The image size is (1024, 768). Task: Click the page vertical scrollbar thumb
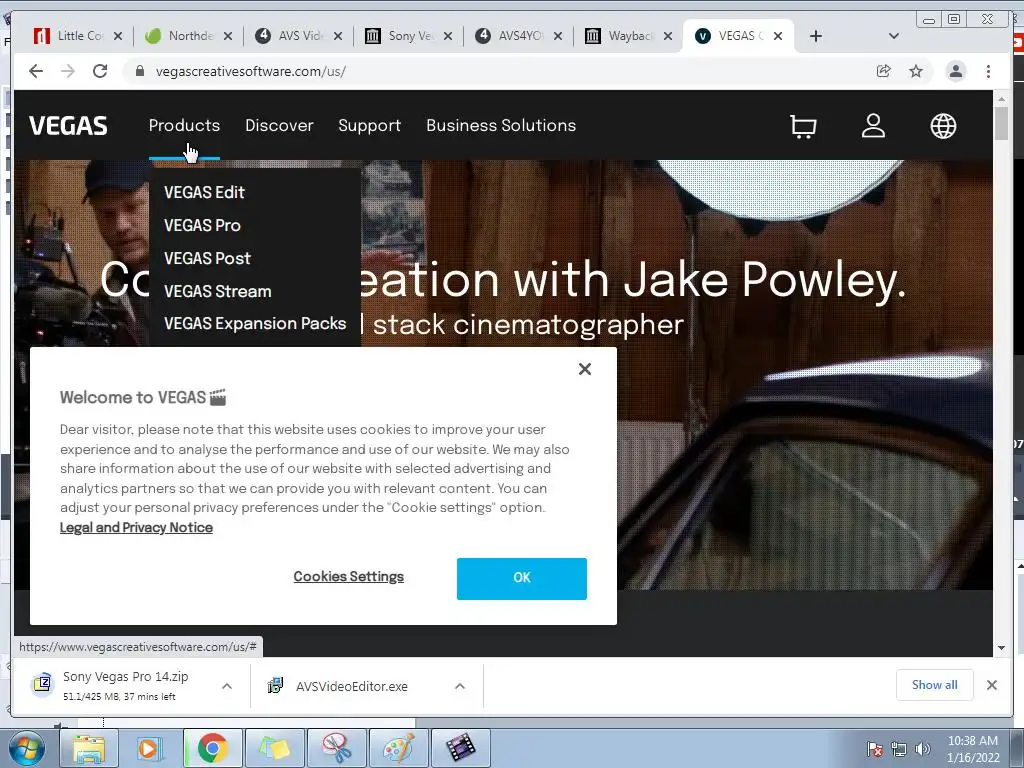(1001, 122)
